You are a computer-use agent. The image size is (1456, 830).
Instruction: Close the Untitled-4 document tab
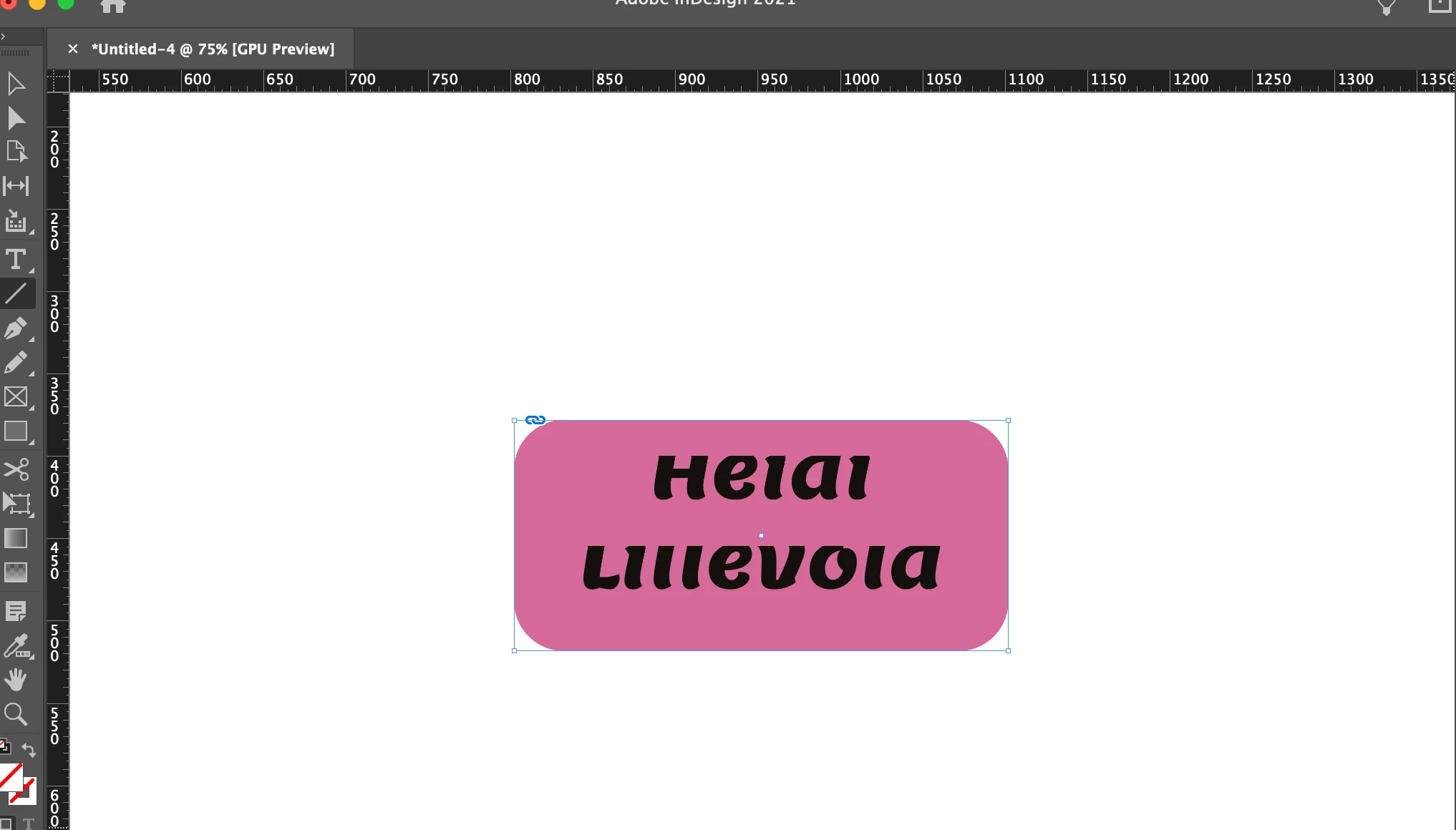72,49
